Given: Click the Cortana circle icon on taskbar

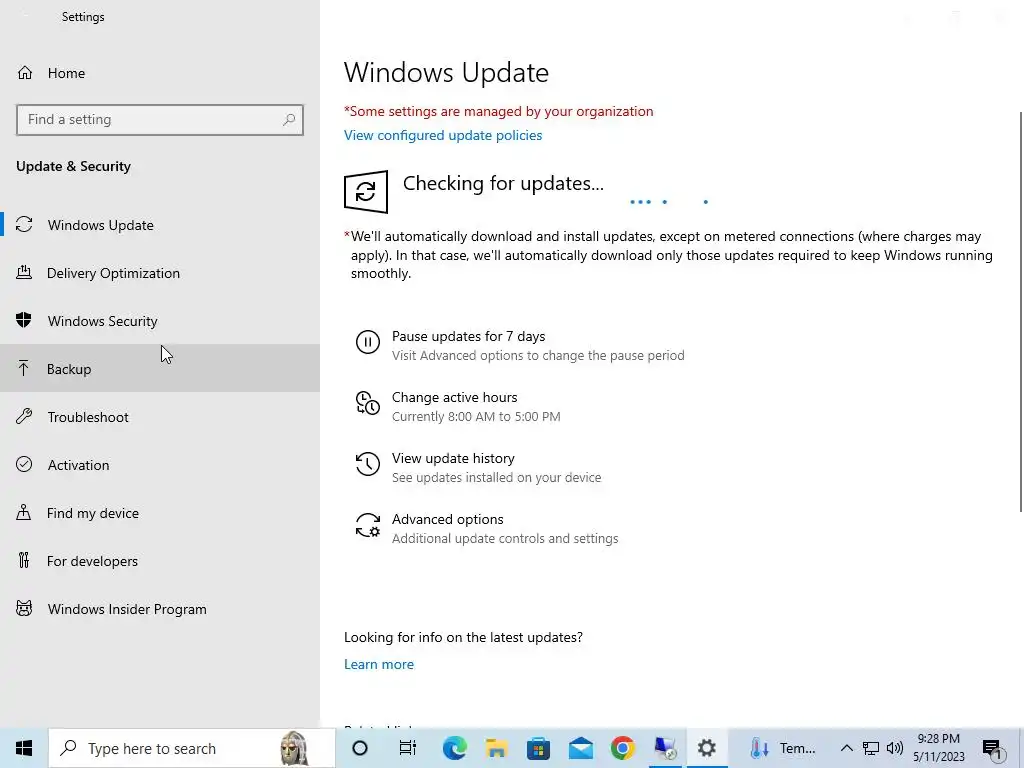Looking at the screenshot, I should [360, 748].
